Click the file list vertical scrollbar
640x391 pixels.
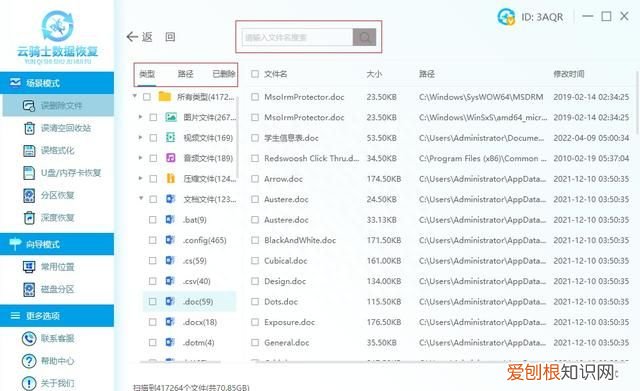(638, 102)
